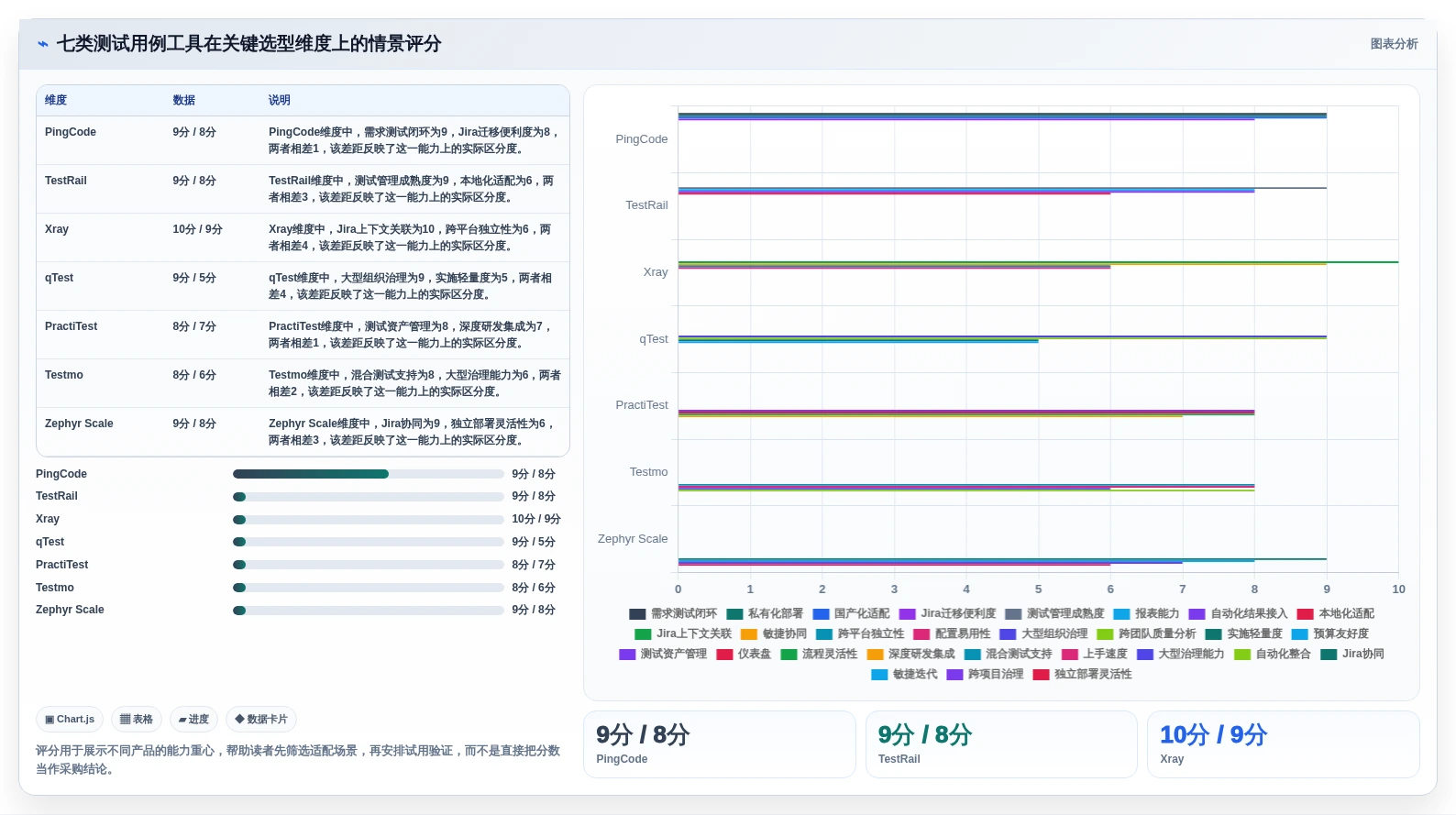The height and width of the screenshot is (815, 1456).
Task: Click the indigo swatch next to 大型治理能力
Action: point(1145,655)
